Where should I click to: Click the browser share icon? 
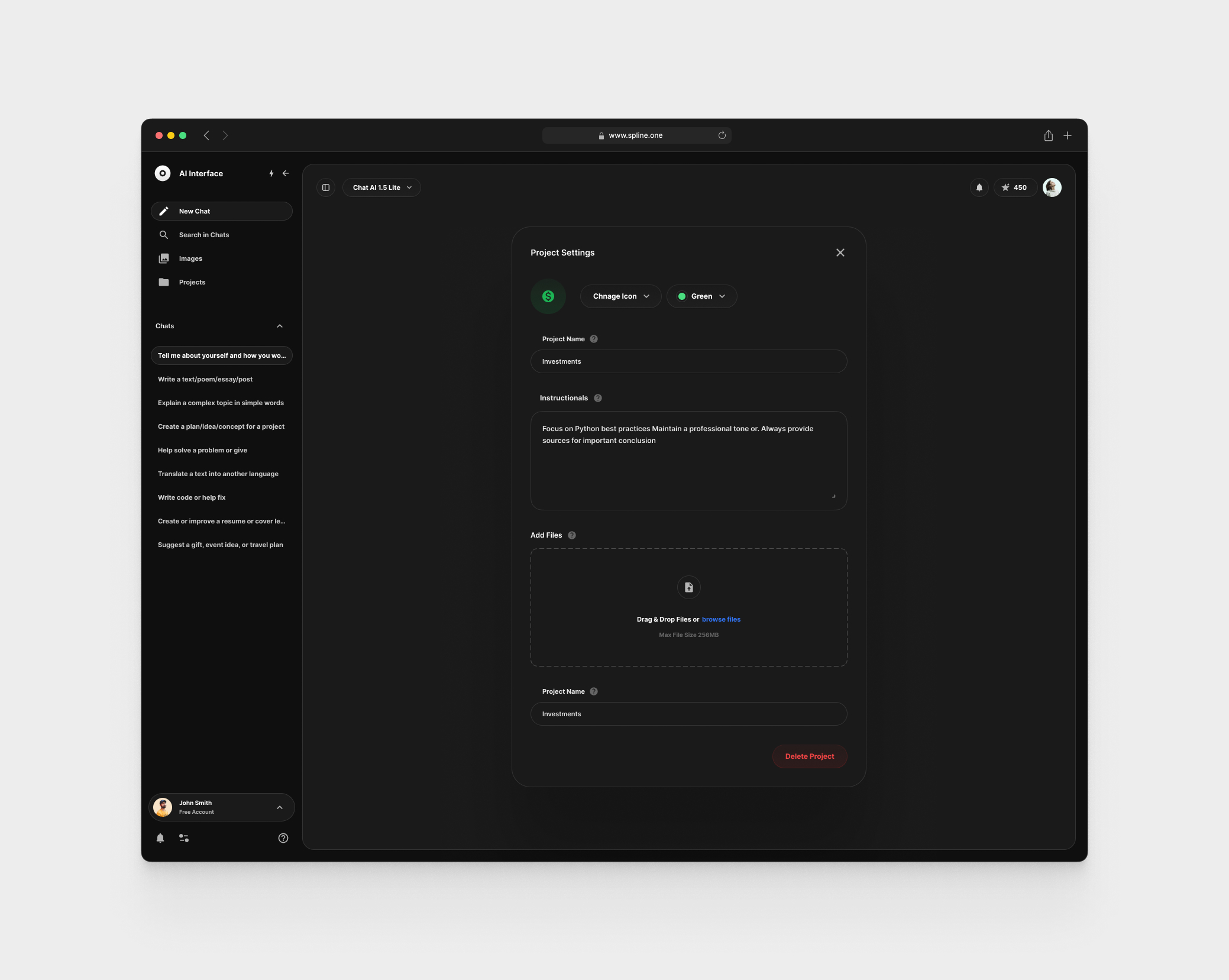pyautogui.click(x=1049, y=135)
